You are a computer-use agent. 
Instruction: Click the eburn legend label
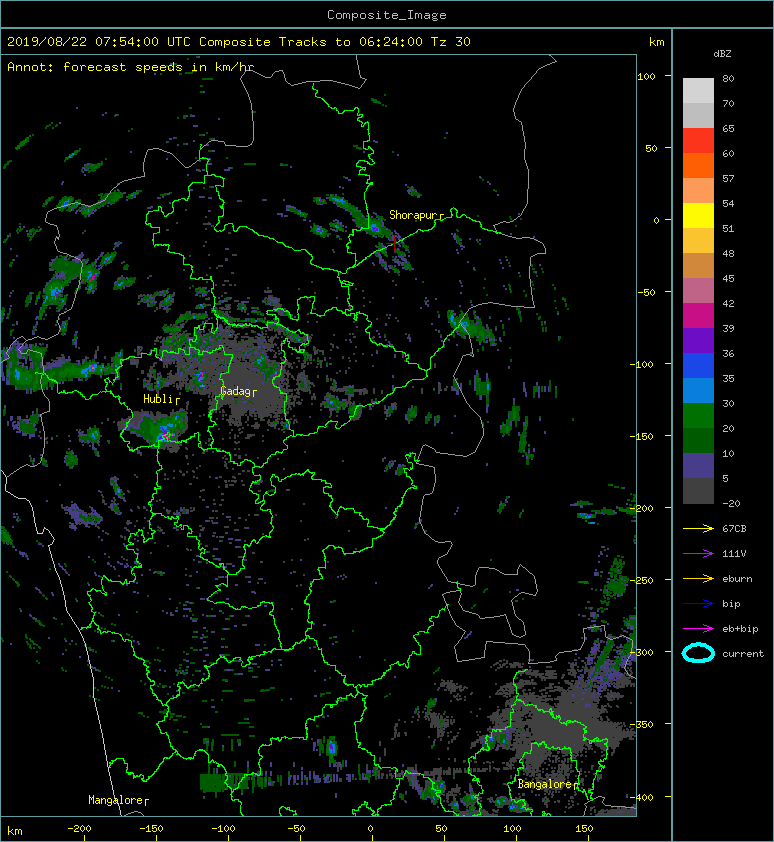(737, 579)
